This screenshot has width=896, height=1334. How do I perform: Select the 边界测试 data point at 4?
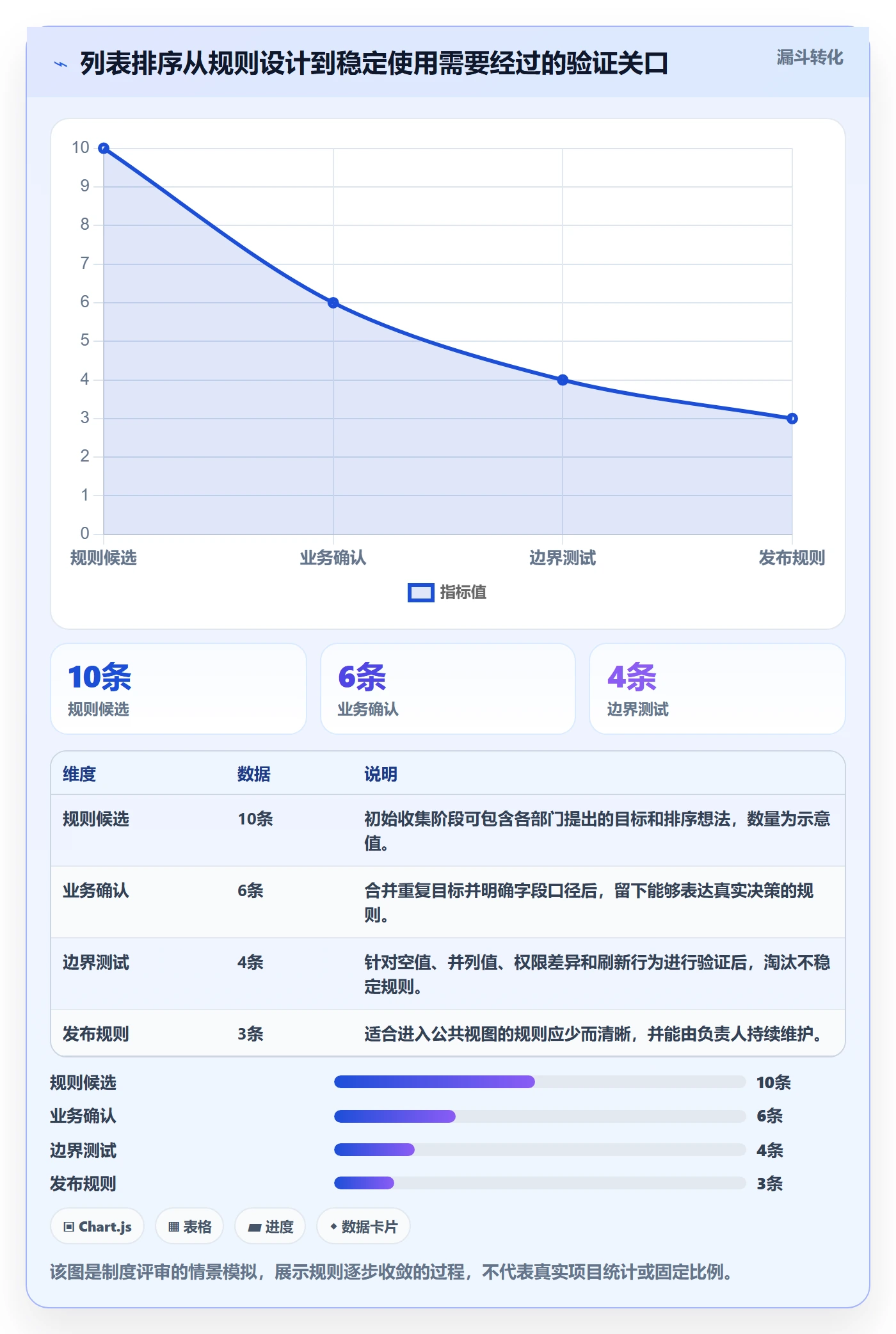click(x=563, y=380)
